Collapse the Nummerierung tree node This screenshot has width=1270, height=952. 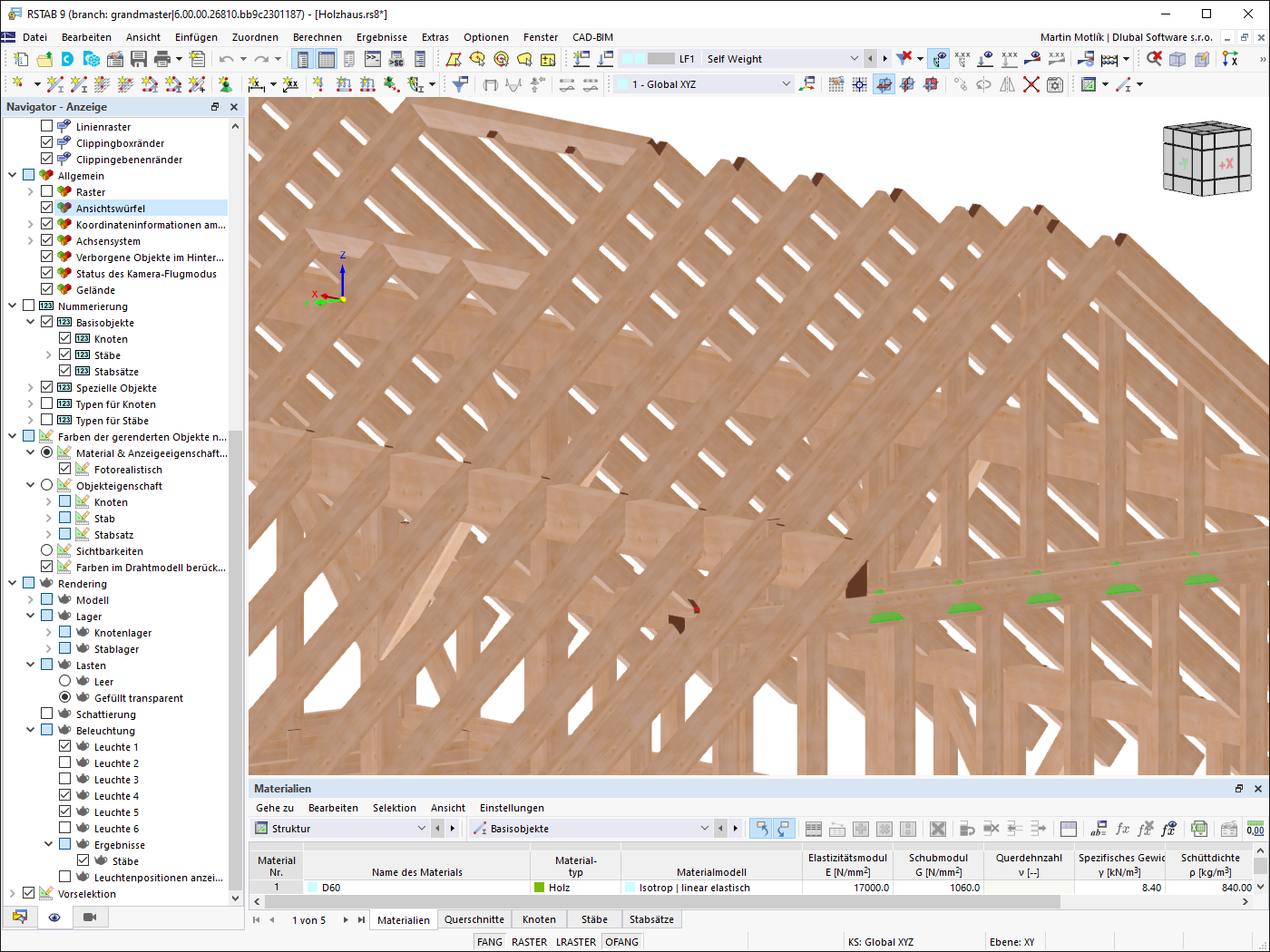(12, 306)
